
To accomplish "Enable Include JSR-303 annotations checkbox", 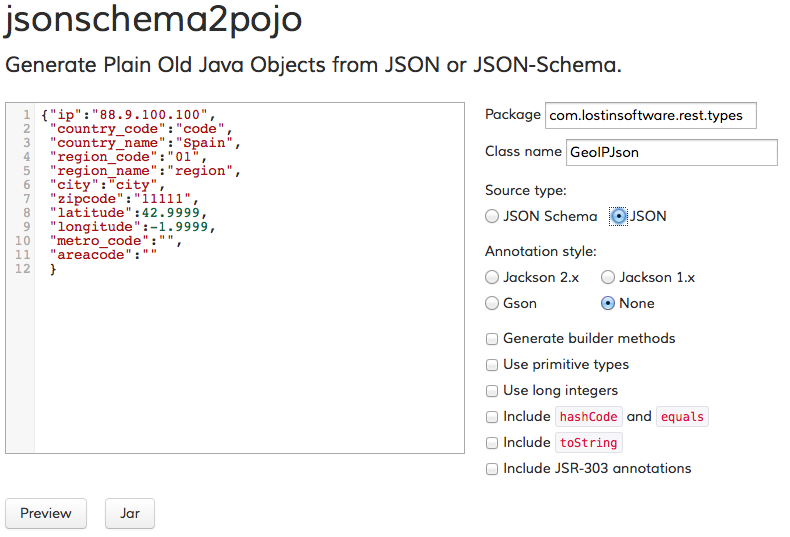I will click(492, 469).
